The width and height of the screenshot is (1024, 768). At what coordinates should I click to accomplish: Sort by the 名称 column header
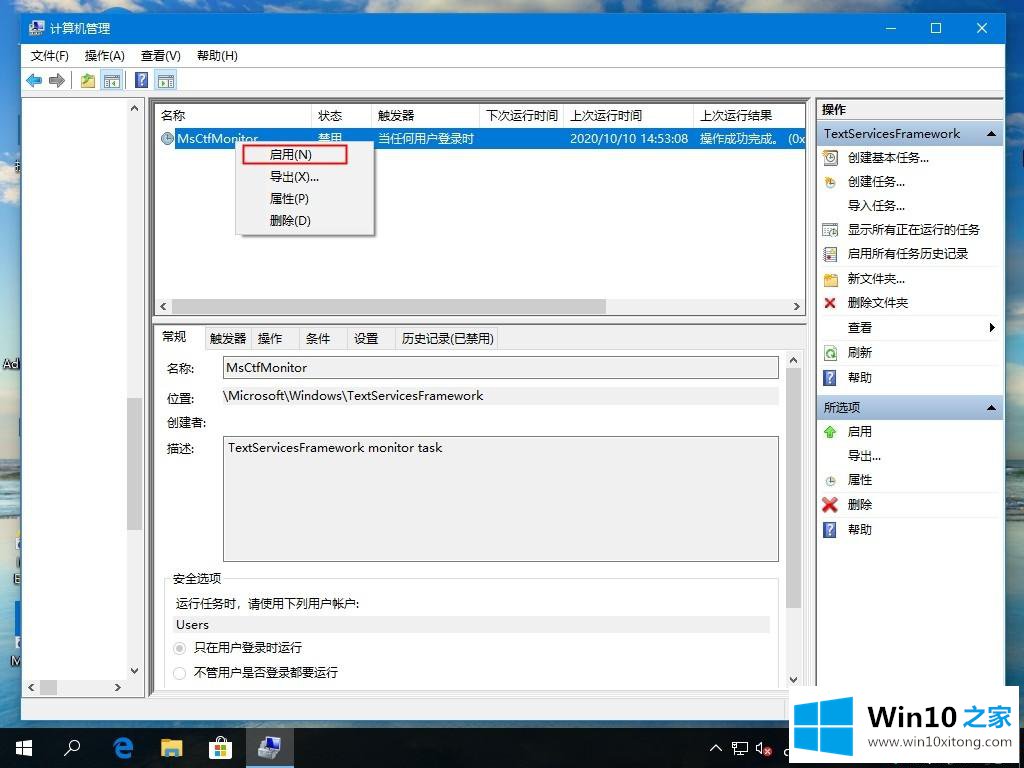click(x=234, y=116)
